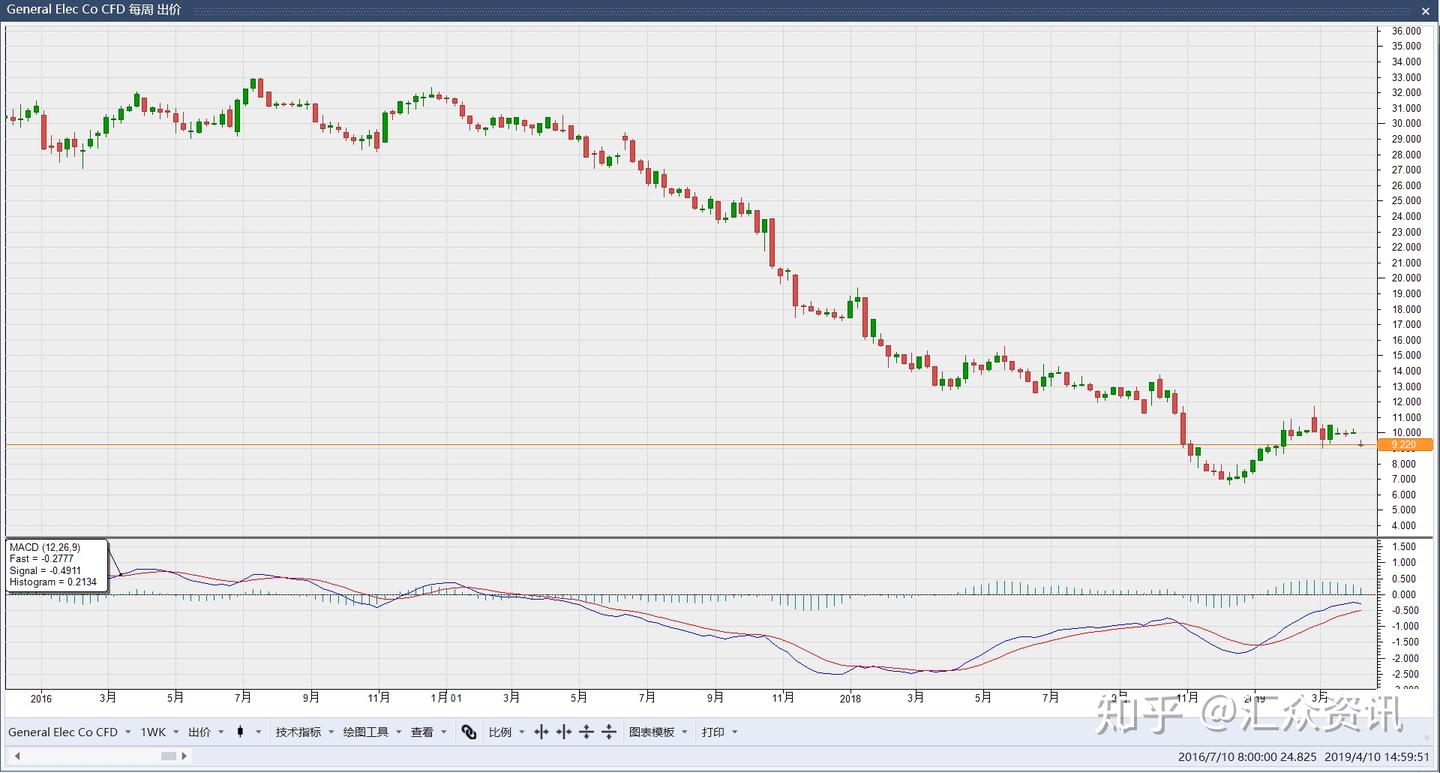Open the 图表模板 chart template menu

[x=659, y=732]
